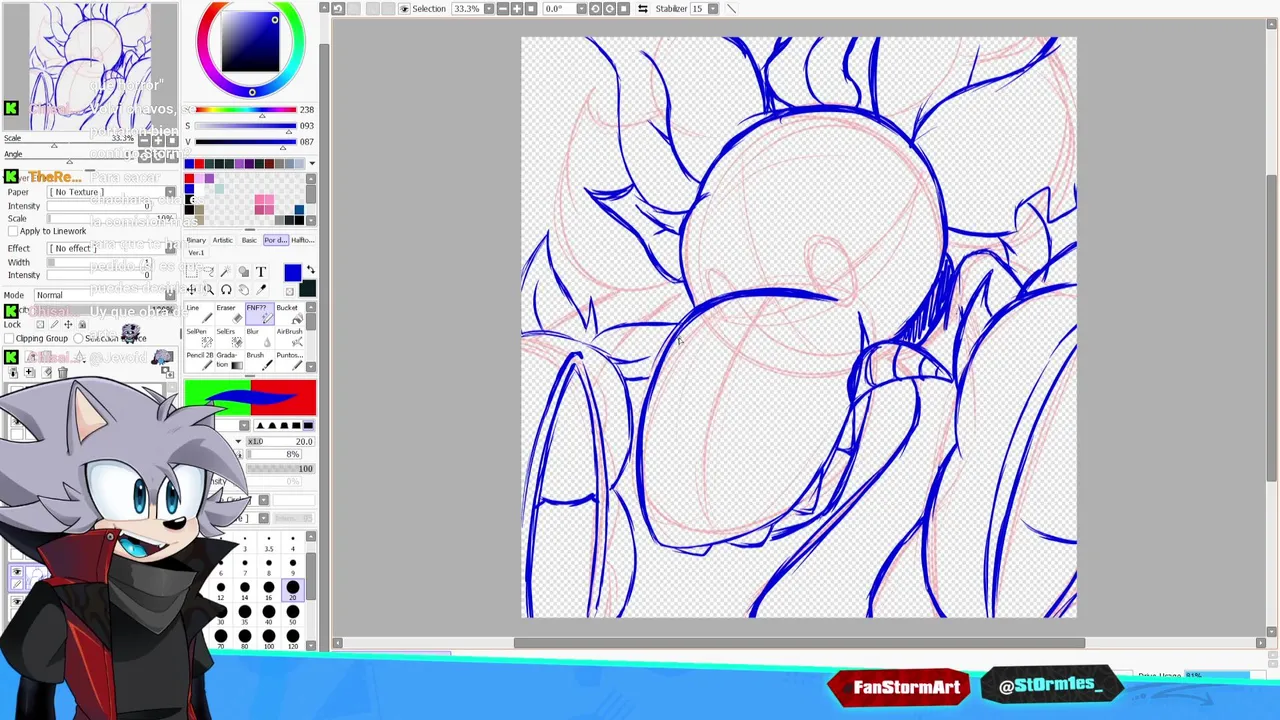Pick the Eraser brush tool

229,314
